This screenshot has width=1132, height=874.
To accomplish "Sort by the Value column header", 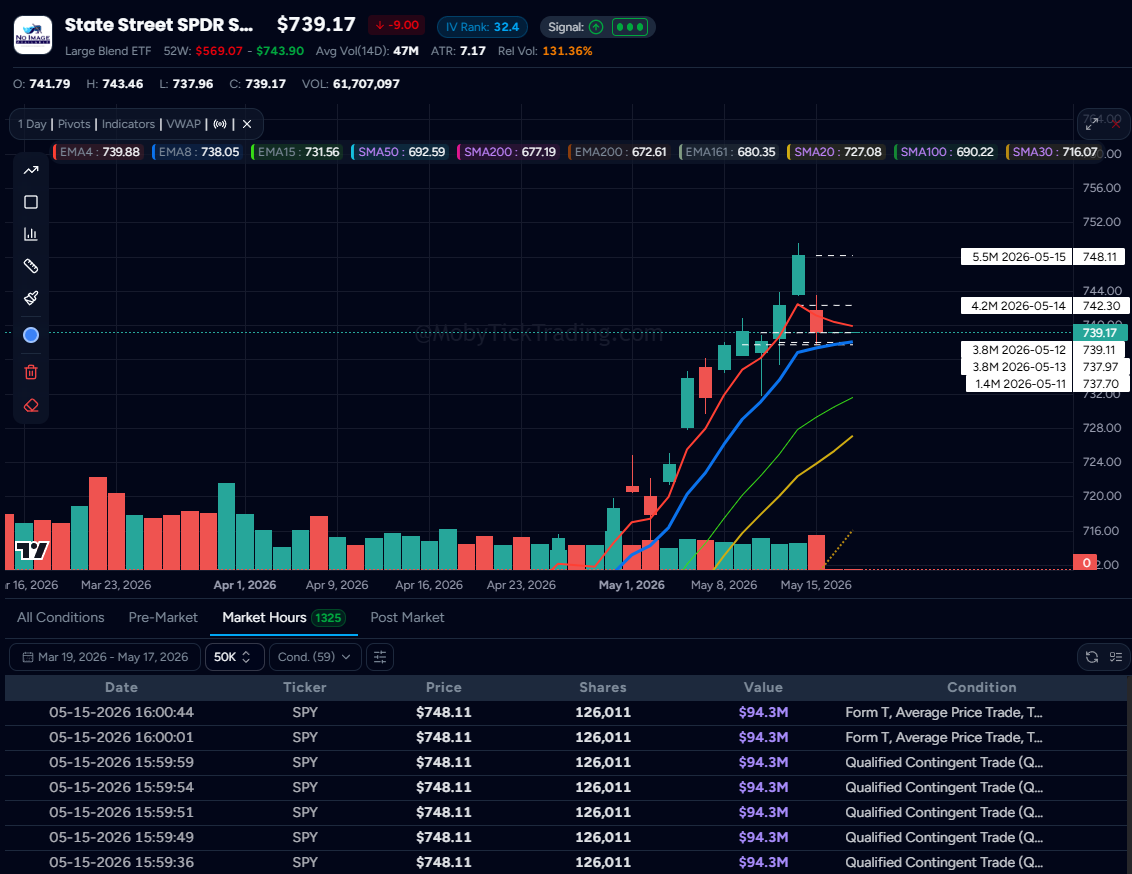I will (x=763, y=688).
